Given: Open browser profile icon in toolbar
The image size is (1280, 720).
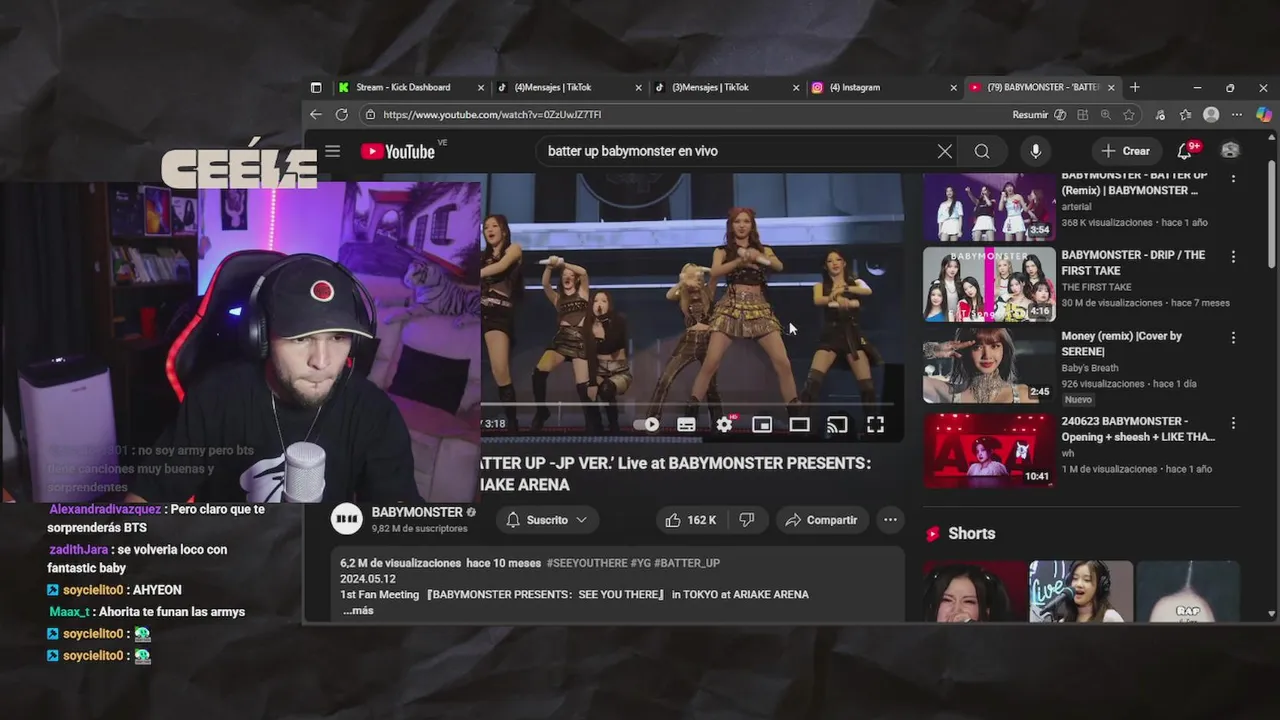Looking at the screenshot, I should point(1211,115).
